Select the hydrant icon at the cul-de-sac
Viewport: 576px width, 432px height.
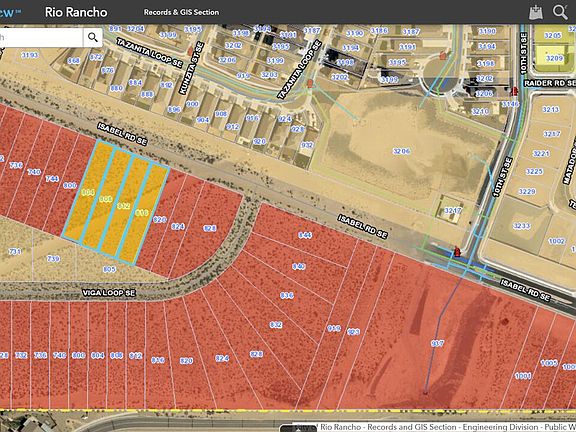tap(443, 55)
